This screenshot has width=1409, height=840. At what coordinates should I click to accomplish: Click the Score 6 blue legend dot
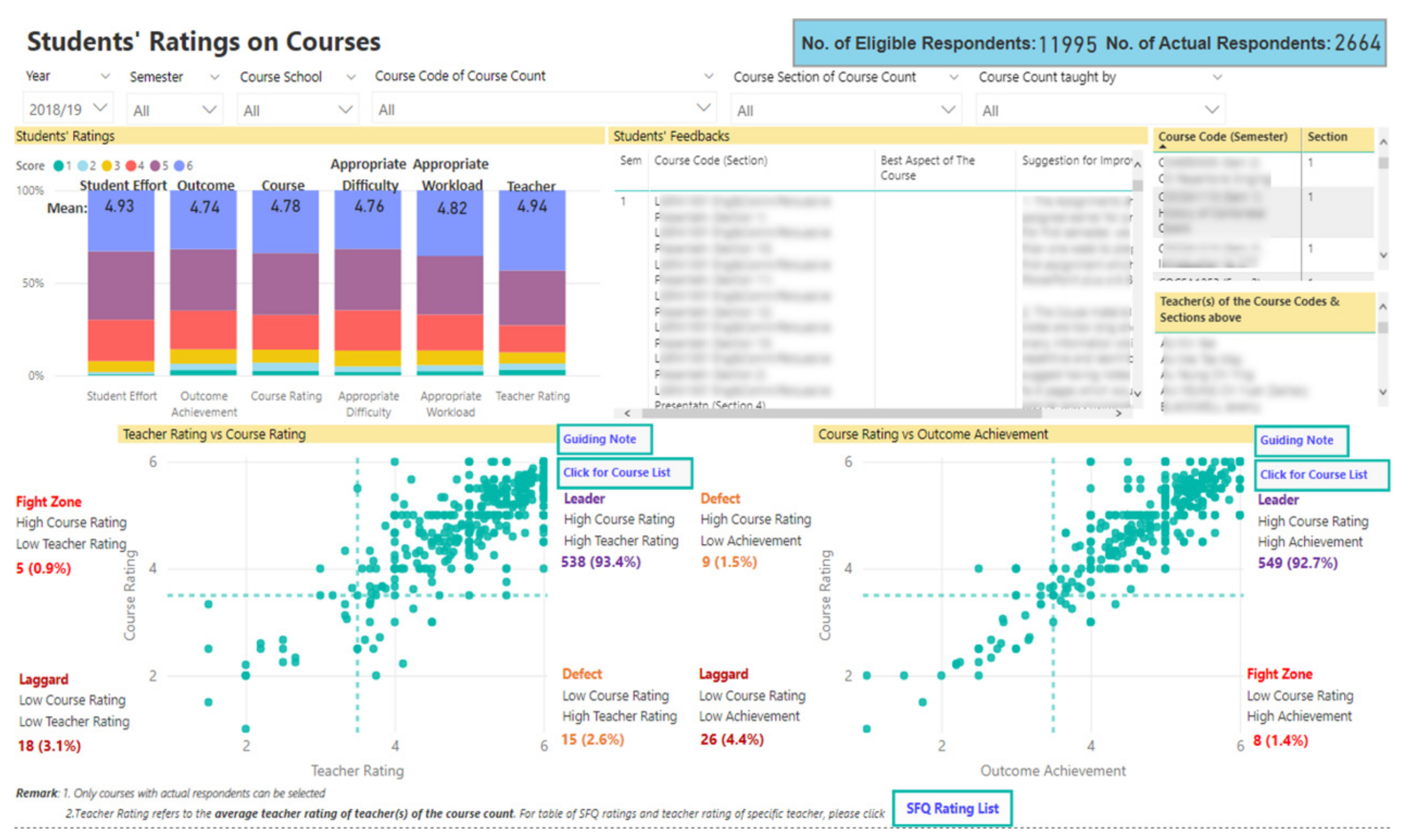tap(179, 166)
